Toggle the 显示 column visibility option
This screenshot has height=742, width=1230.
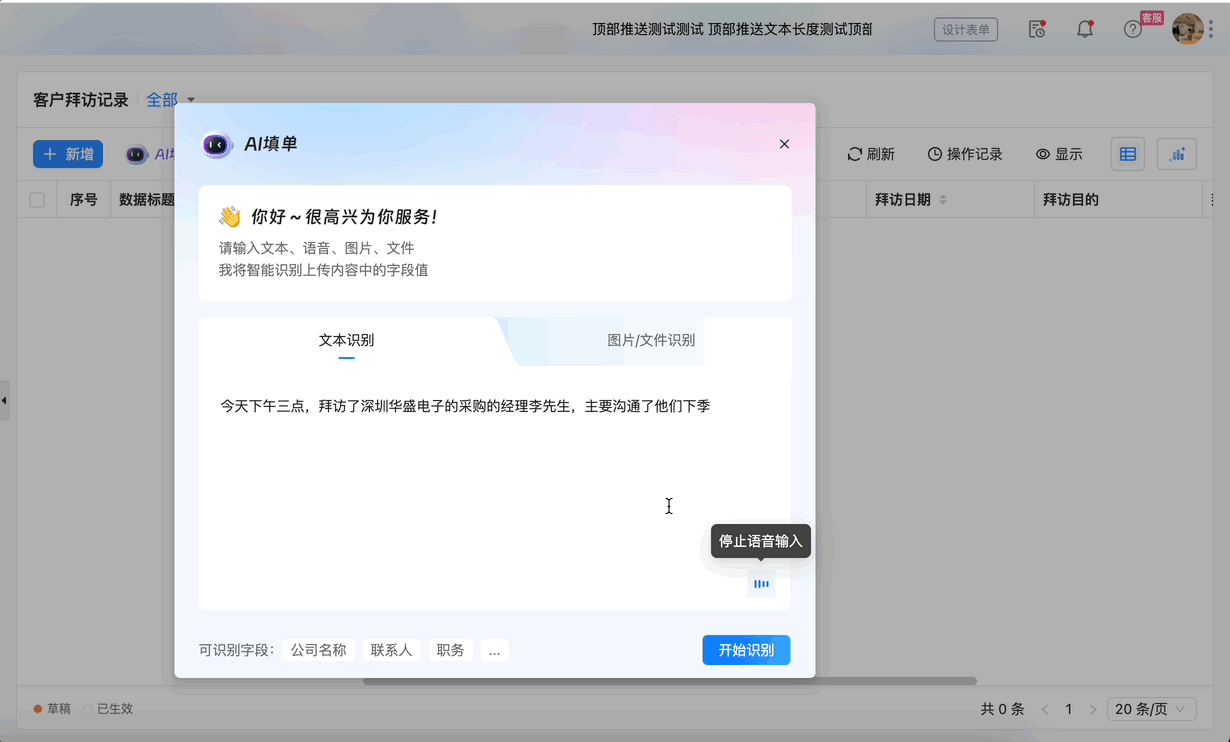pyautogui.click(x=1059, y=154)
